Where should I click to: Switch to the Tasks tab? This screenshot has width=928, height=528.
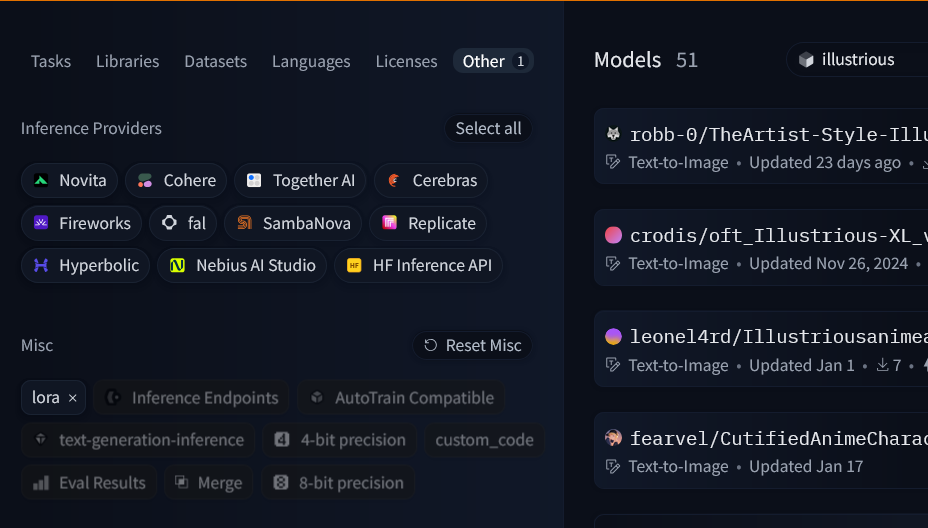click(51, 61)
